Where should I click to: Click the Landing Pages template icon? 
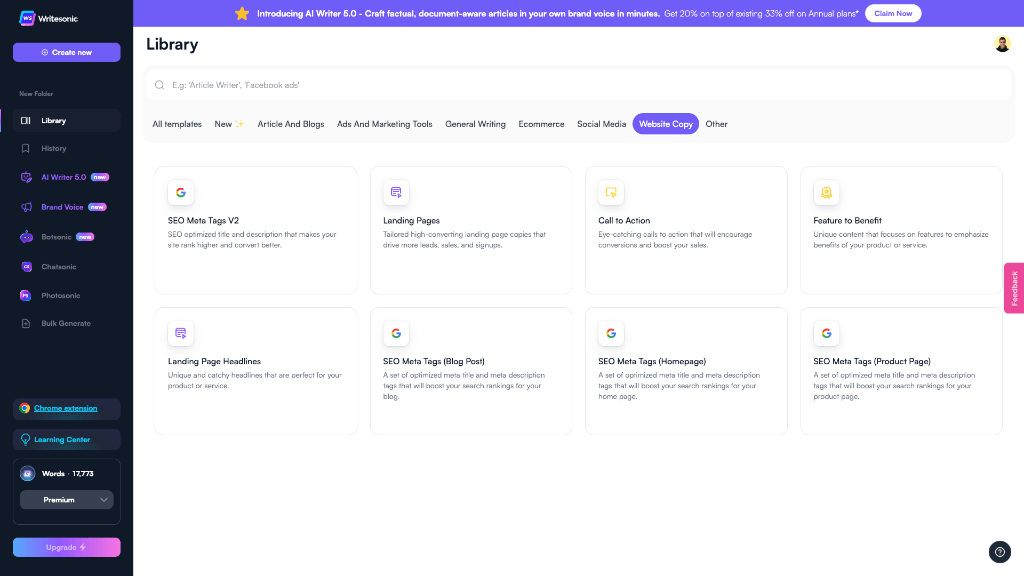pyautogui.click(x=396, y=193)
